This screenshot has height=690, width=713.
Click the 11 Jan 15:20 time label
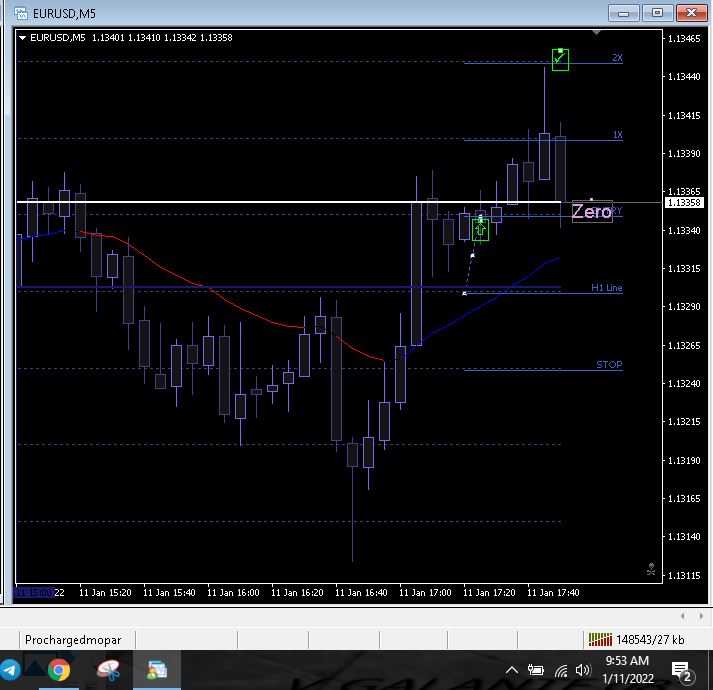(x=105, y=593)
